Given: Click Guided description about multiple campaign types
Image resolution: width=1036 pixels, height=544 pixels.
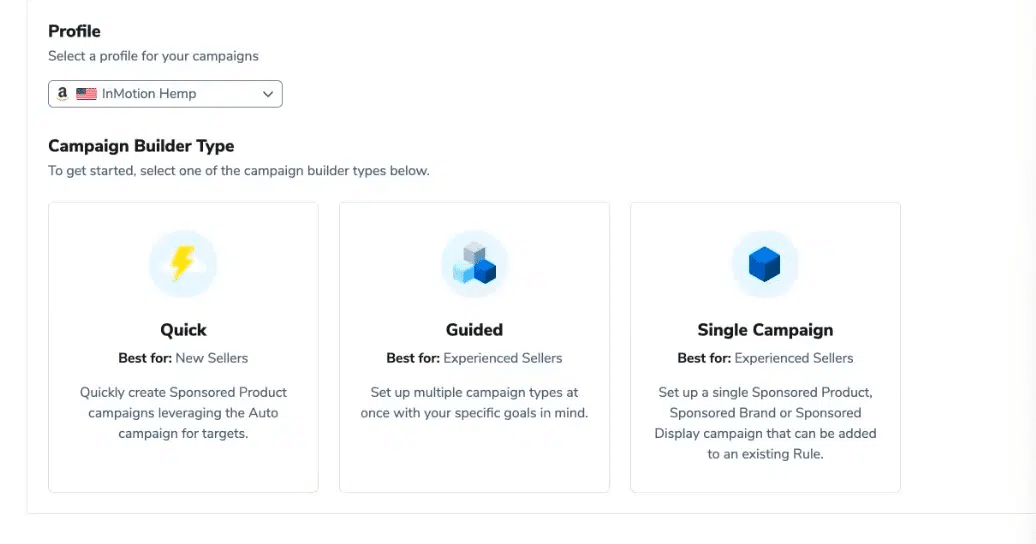Looking at the screenshot, I should pos(474,403).
